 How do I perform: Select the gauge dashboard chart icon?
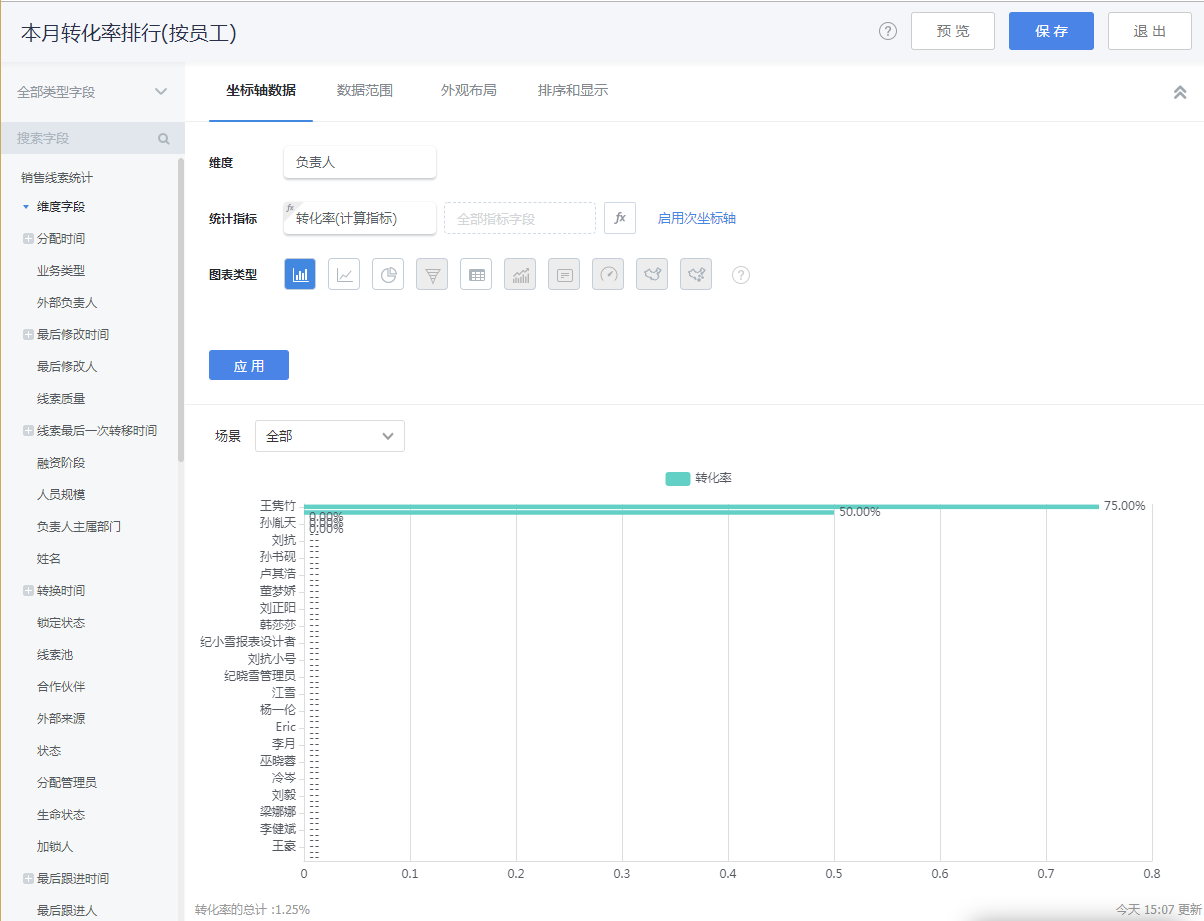608,274
